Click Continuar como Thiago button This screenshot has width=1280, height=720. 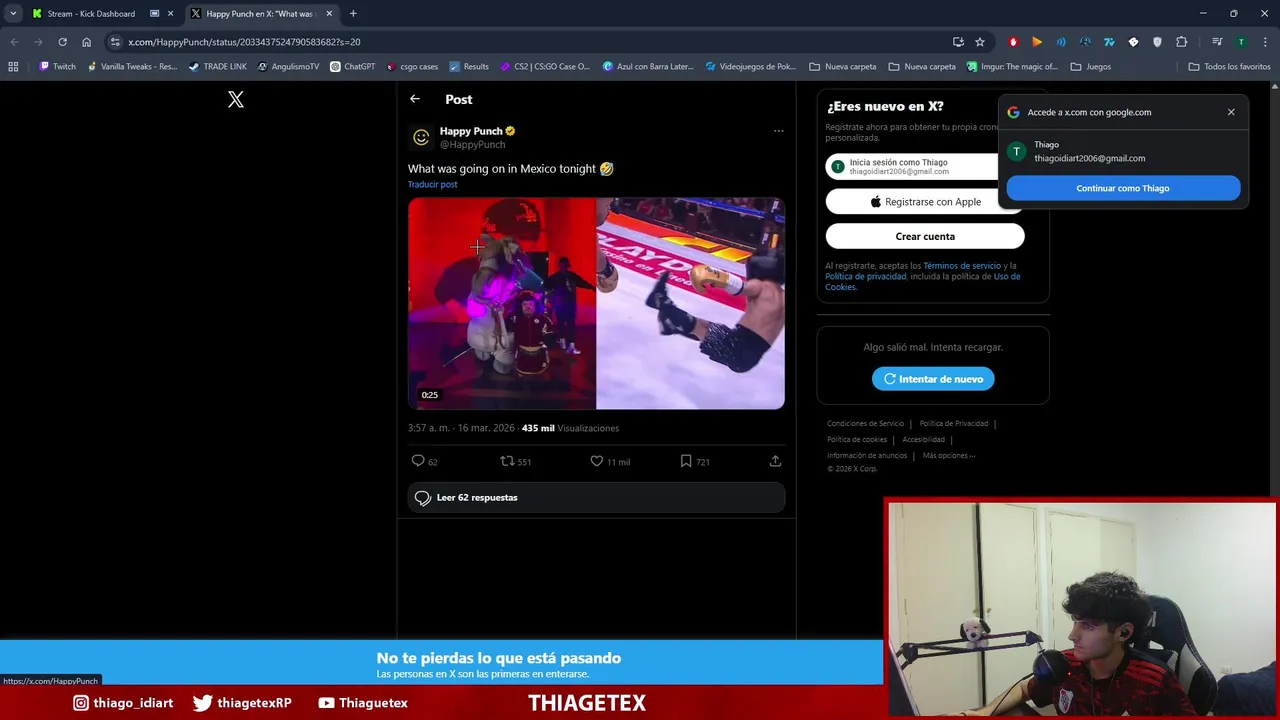point(1123,188)
